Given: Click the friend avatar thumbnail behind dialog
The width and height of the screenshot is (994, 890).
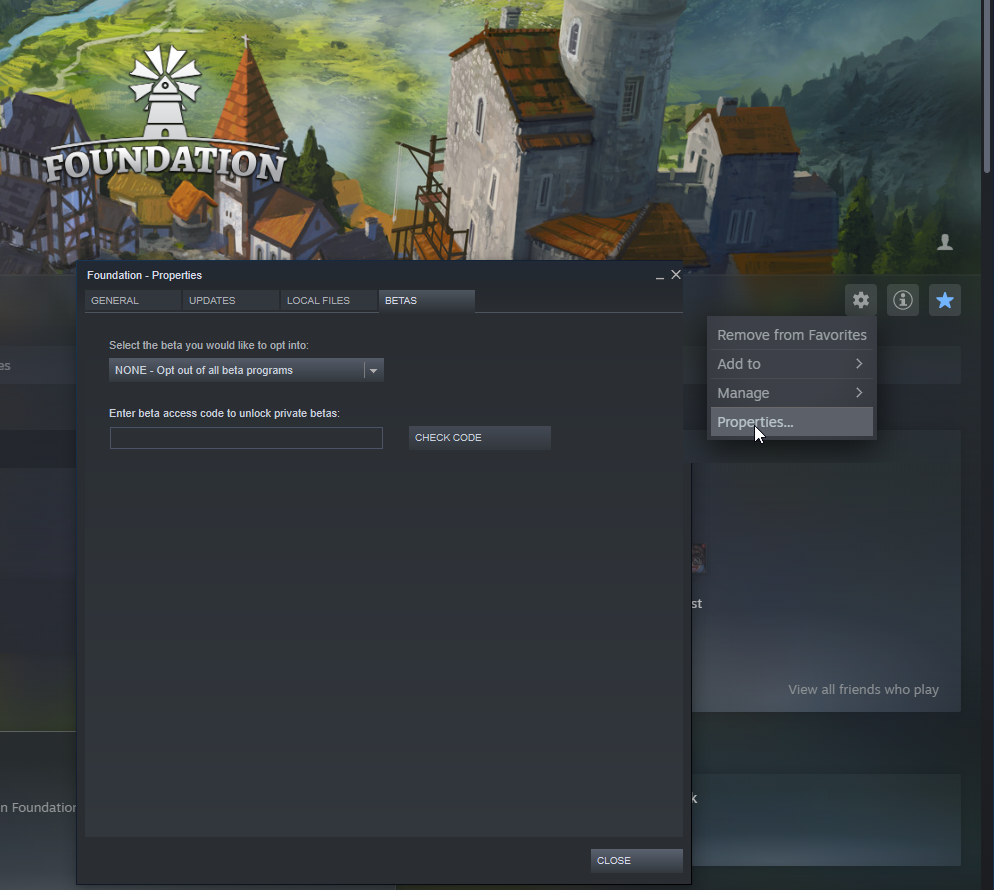Looking at the screenshot, I should (699, 558).
